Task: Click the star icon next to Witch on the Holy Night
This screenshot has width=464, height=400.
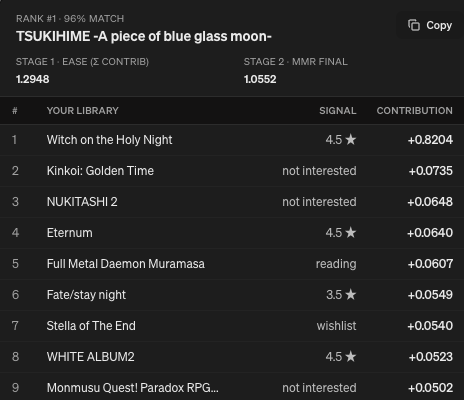Action: [351, 139]
